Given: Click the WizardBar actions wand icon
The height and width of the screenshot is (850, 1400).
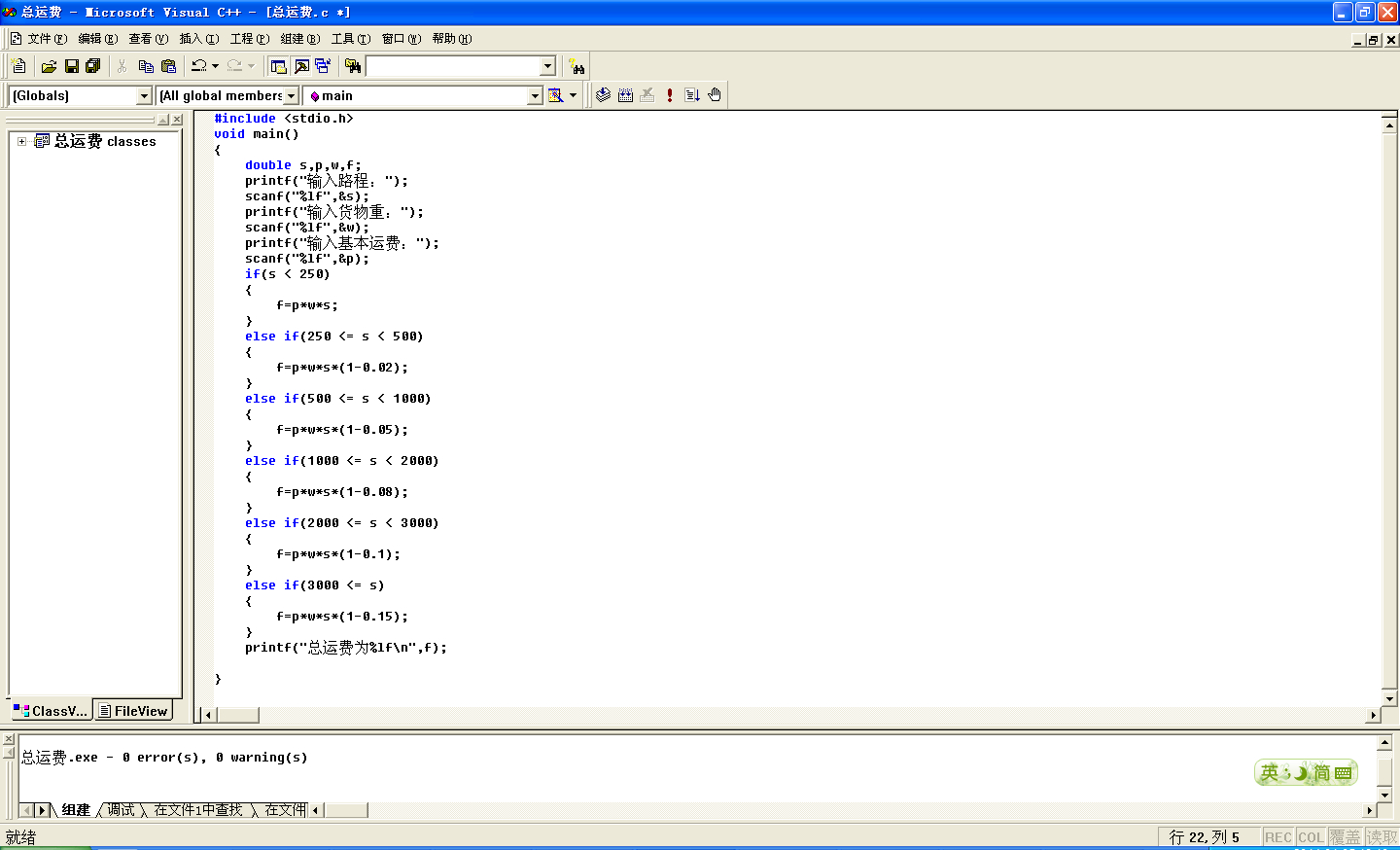Looking at the screenshot, I should click(555, 95).
